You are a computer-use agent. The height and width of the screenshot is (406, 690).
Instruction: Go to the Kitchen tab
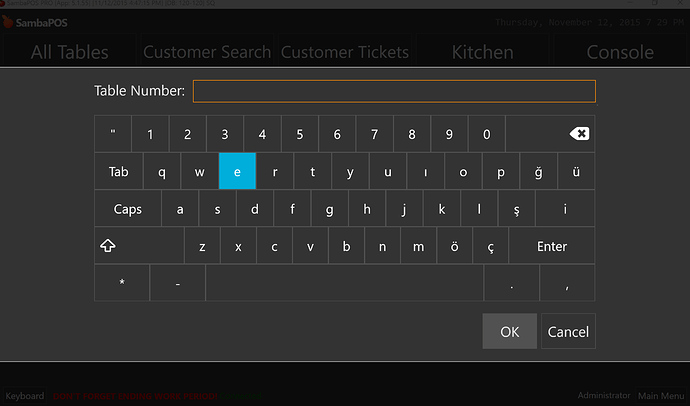483,52
